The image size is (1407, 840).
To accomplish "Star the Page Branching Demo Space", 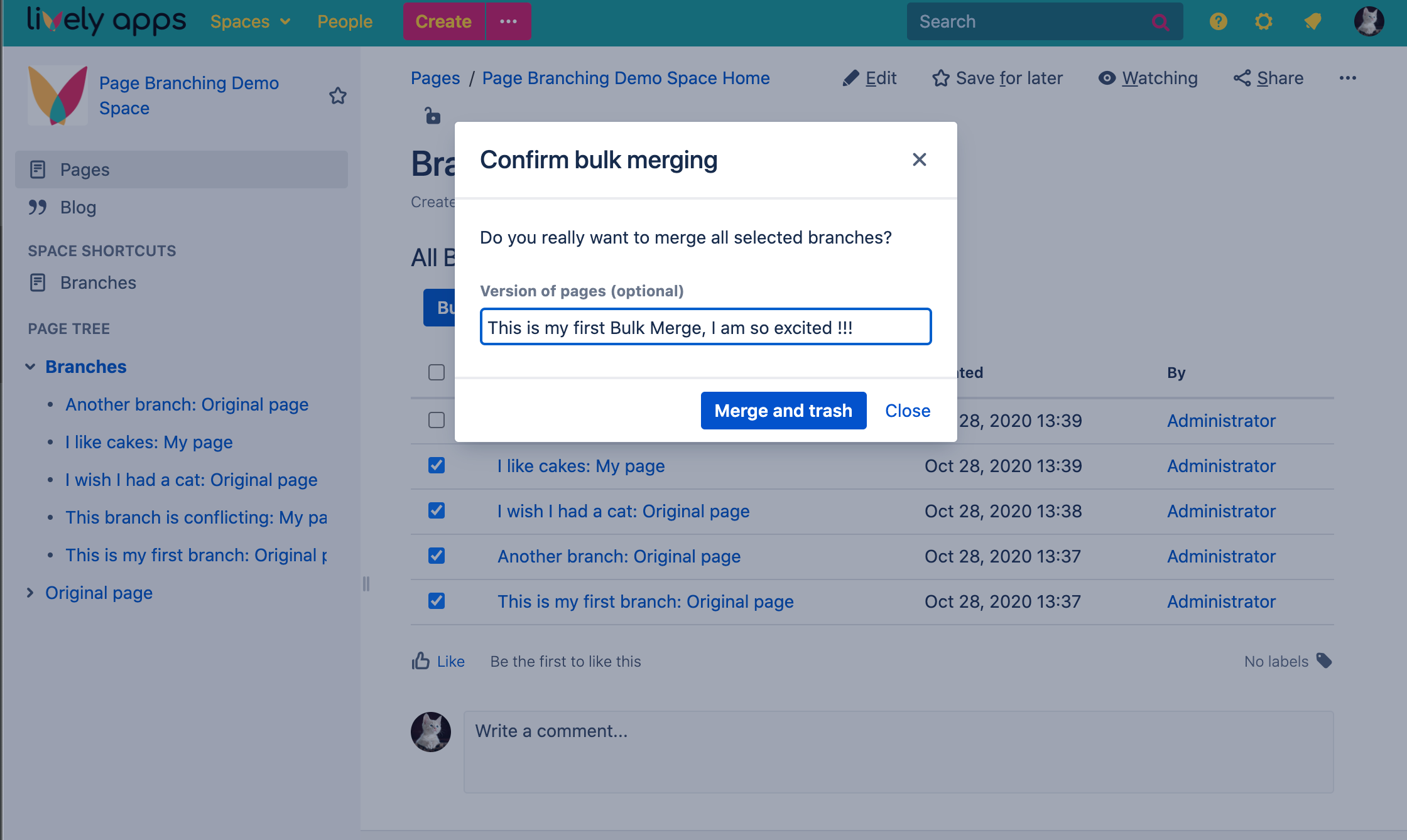I will click(338, 95).
